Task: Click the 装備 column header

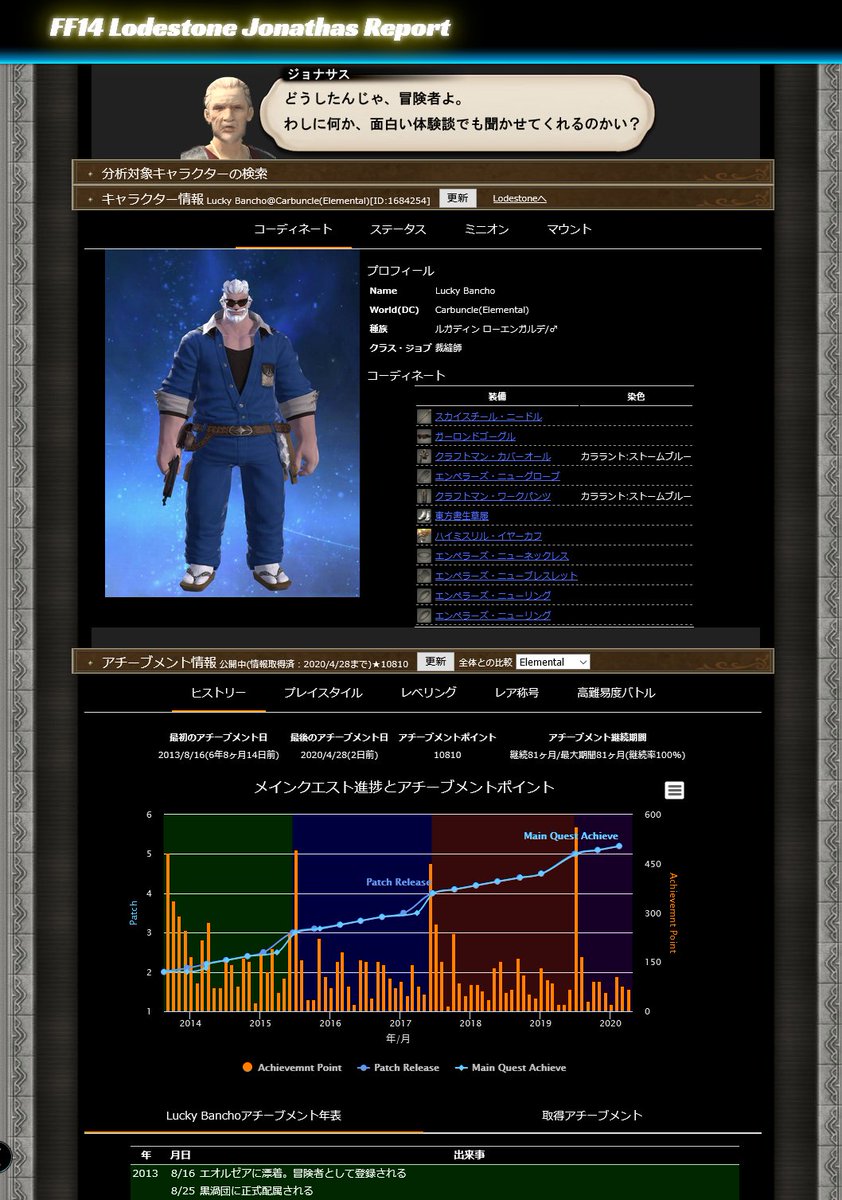Action: pyautogui.click(x=498, y=397)
